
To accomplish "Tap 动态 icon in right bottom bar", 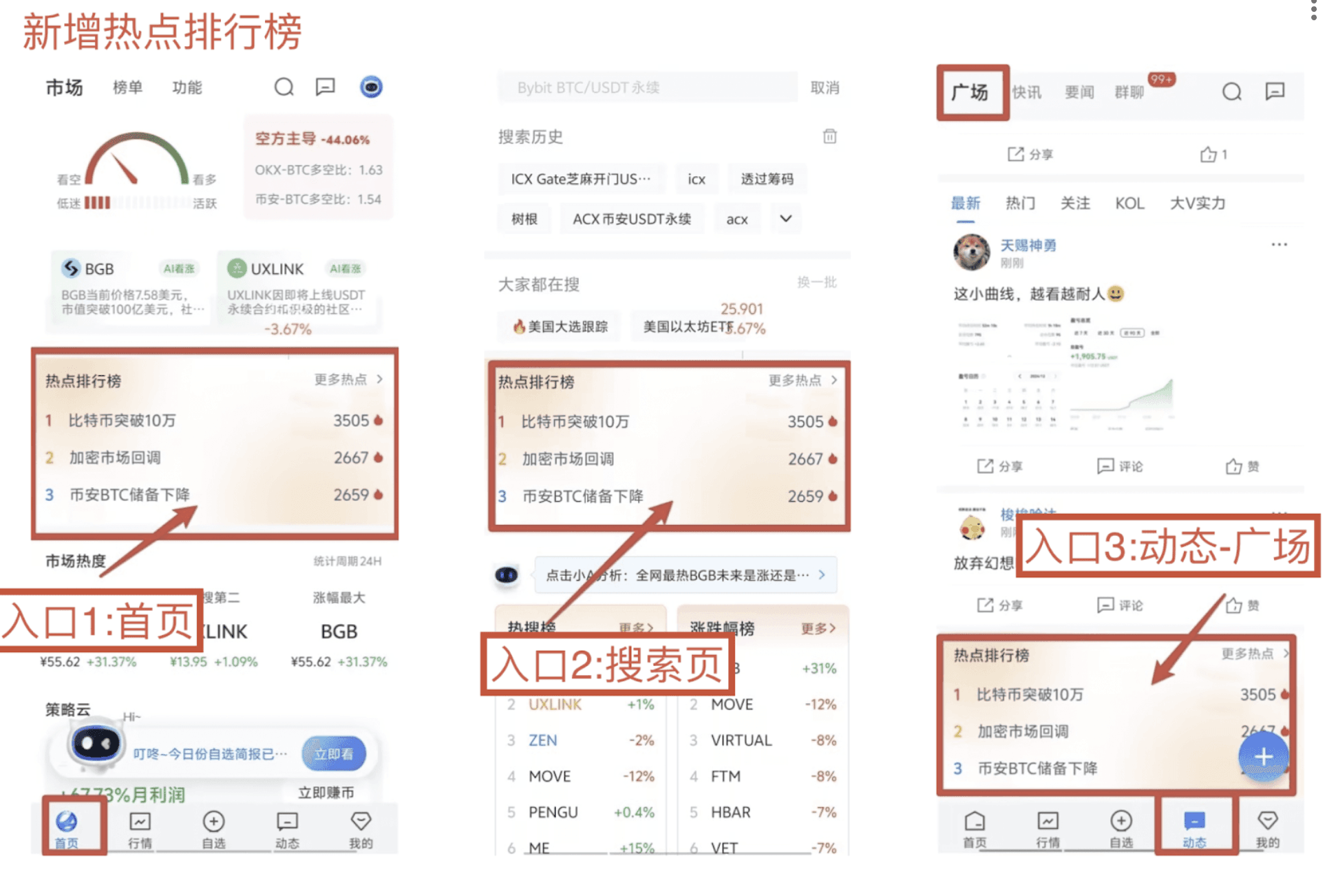I will 1194,829.
